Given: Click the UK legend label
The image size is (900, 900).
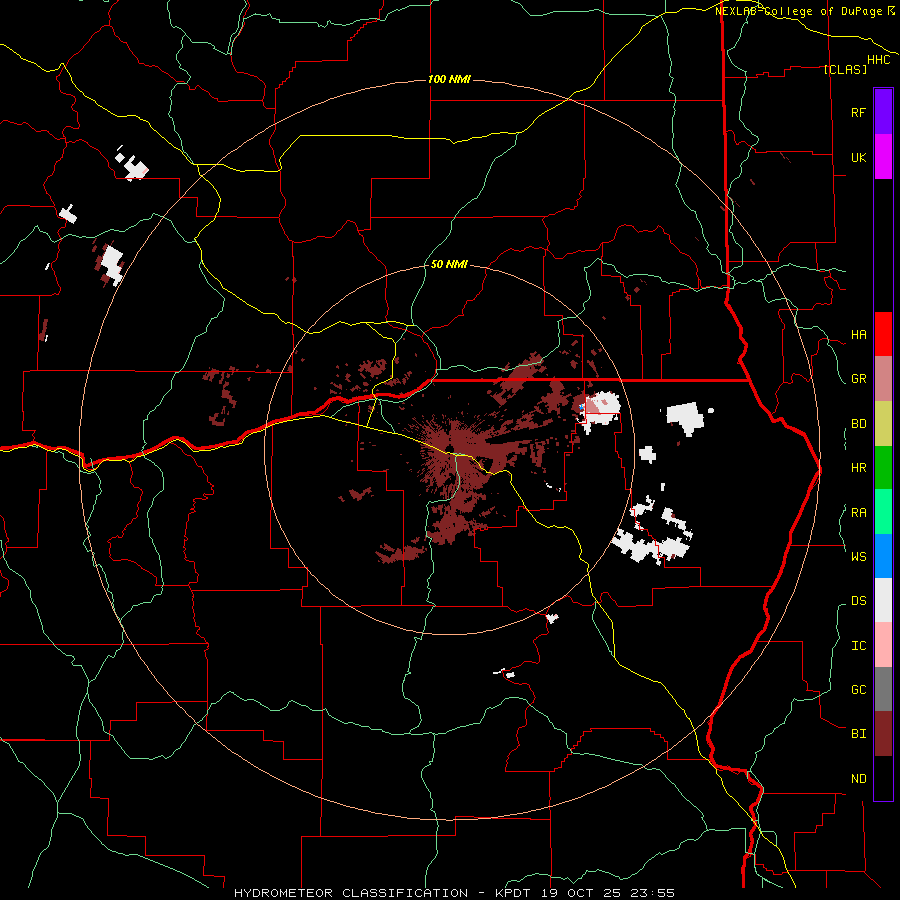Looking at the screenshot, I should 858,157.
